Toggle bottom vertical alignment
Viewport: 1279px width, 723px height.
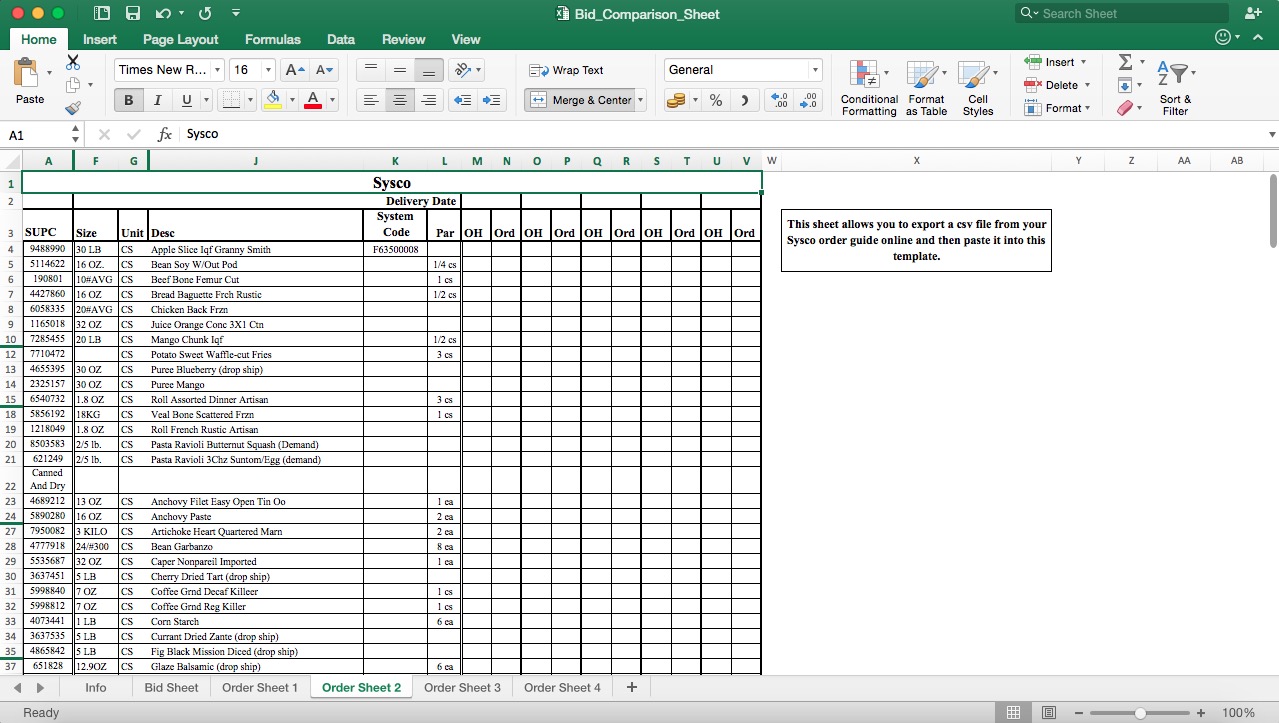tap(429, 70)
